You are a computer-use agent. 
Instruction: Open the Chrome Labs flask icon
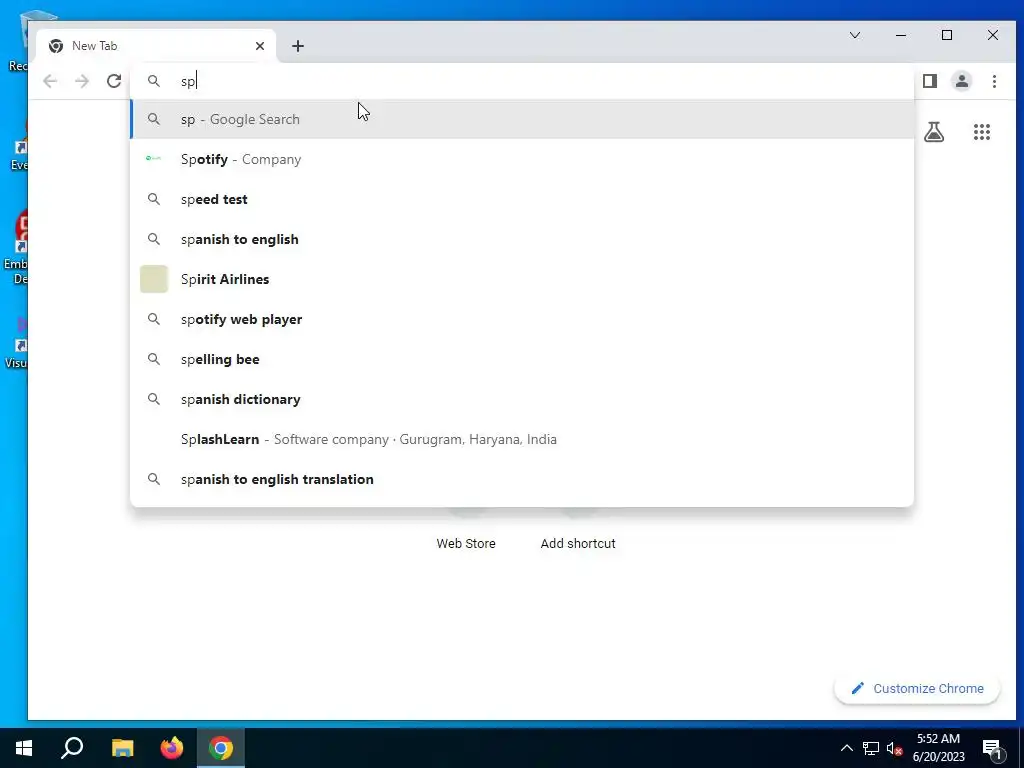tap(934, 133)
